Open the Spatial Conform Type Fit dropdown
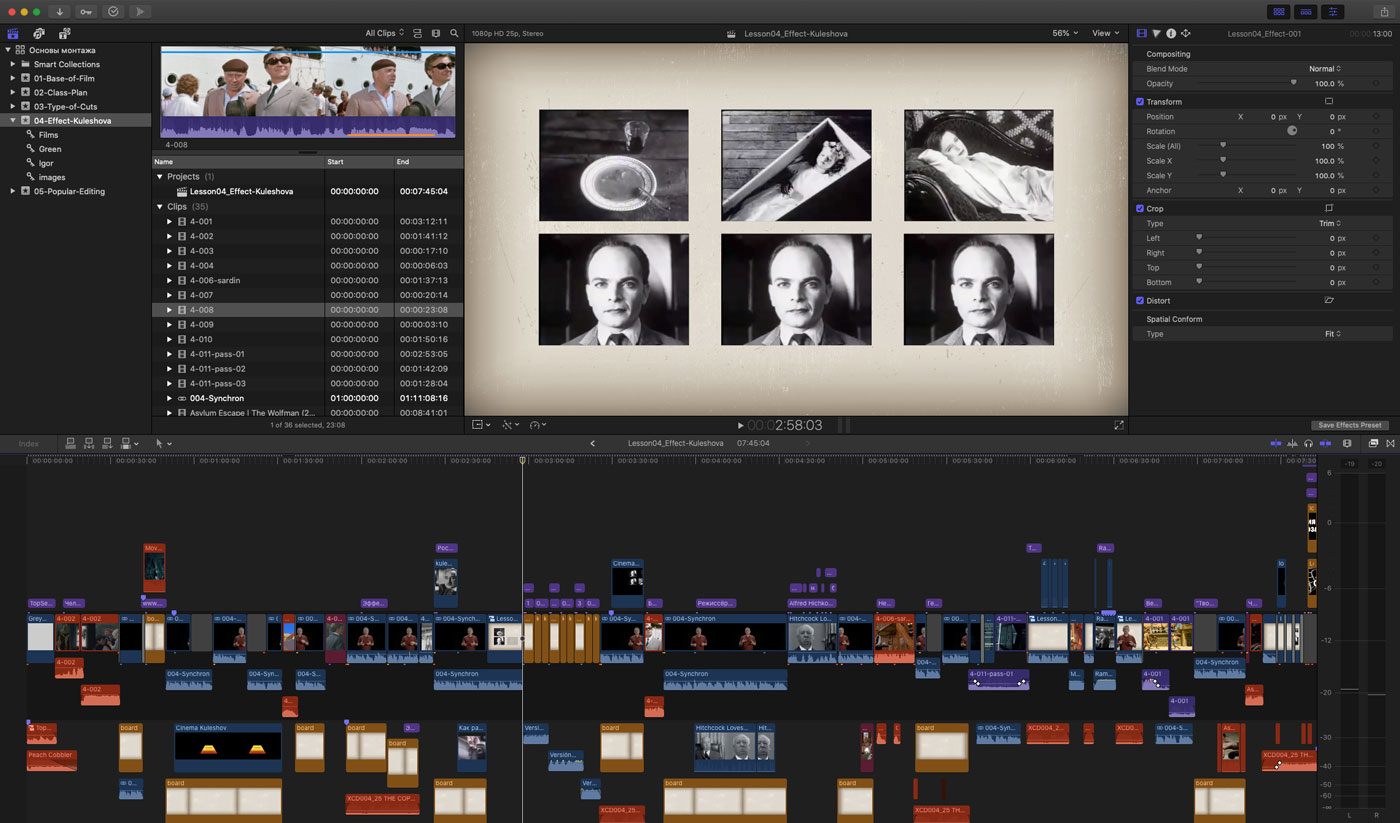This screenshot has height=823, width=1400. click(1332, 334)
